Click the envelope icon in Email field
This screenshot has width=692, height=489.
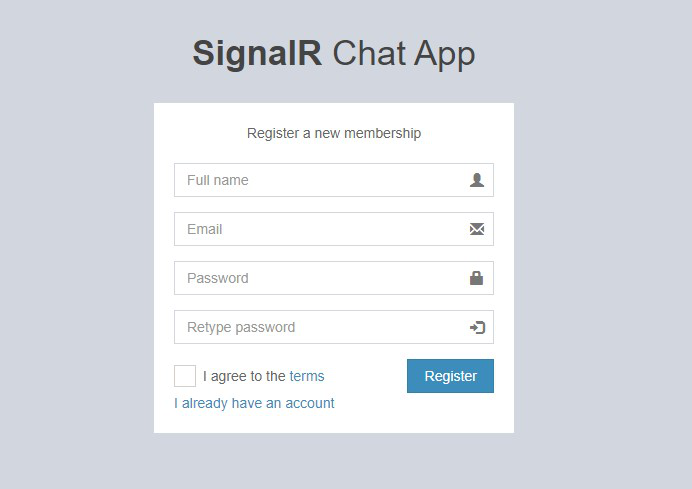pyautogui.click(x=477, y=229)
